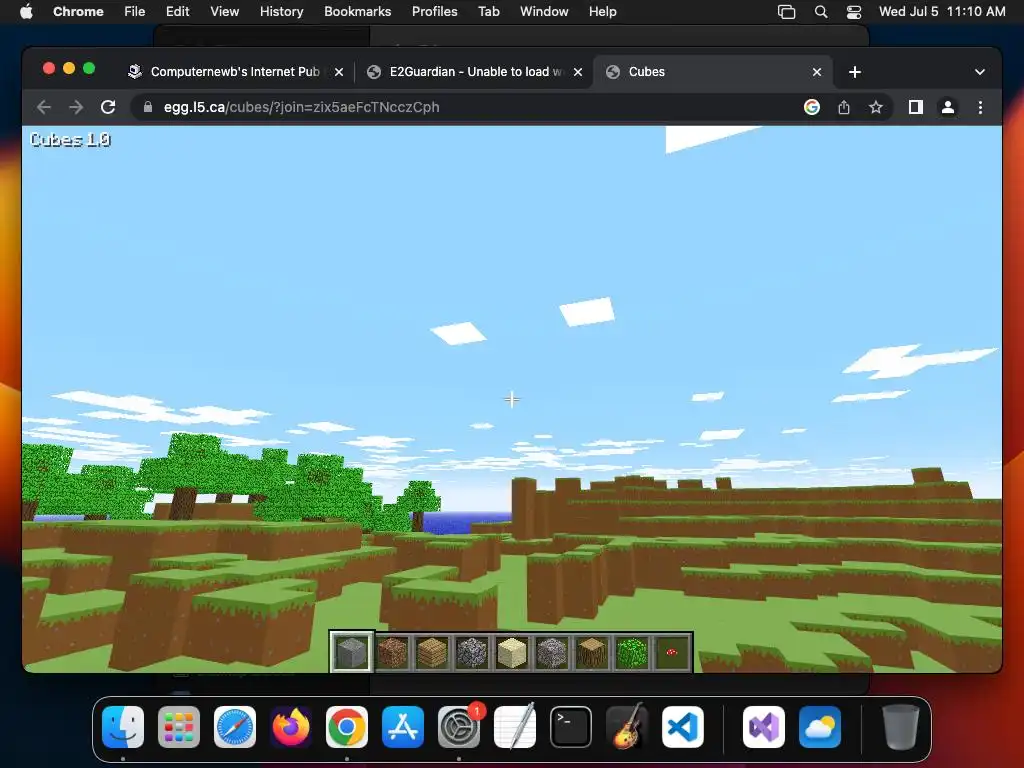The image size is (1024, 768).
Task: Open Chrome three-dot menu
Action: pyautogui.click(x=980, y=107)
